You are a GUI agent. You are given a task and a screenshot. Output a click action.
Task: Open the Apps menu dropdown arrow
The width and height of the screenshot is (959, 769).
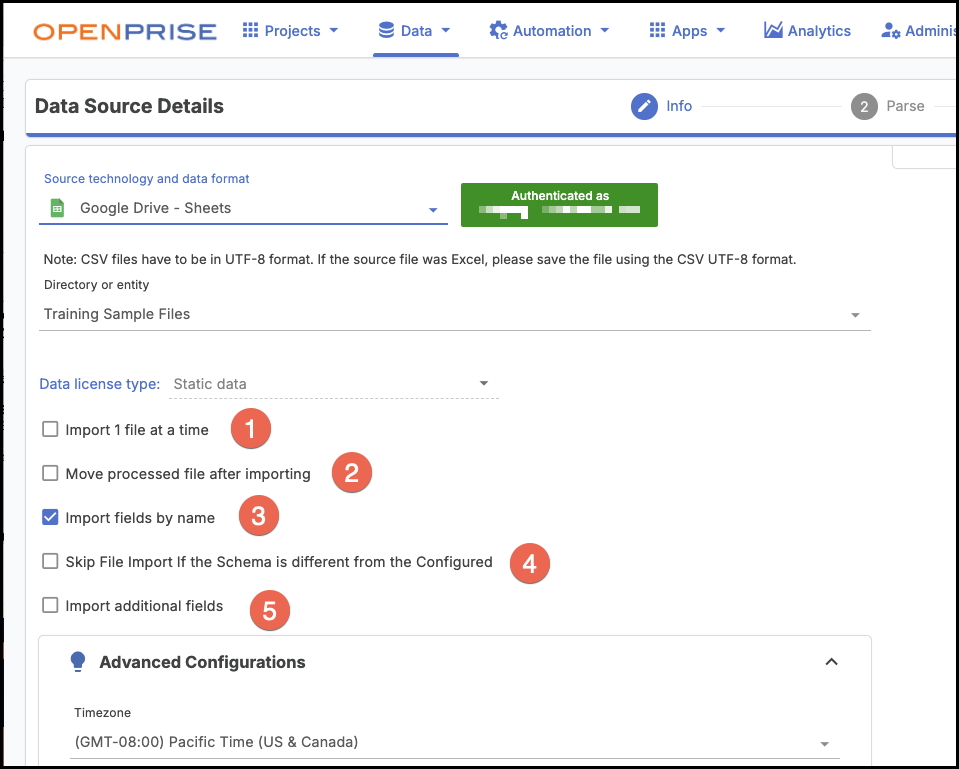click(720, 31)
